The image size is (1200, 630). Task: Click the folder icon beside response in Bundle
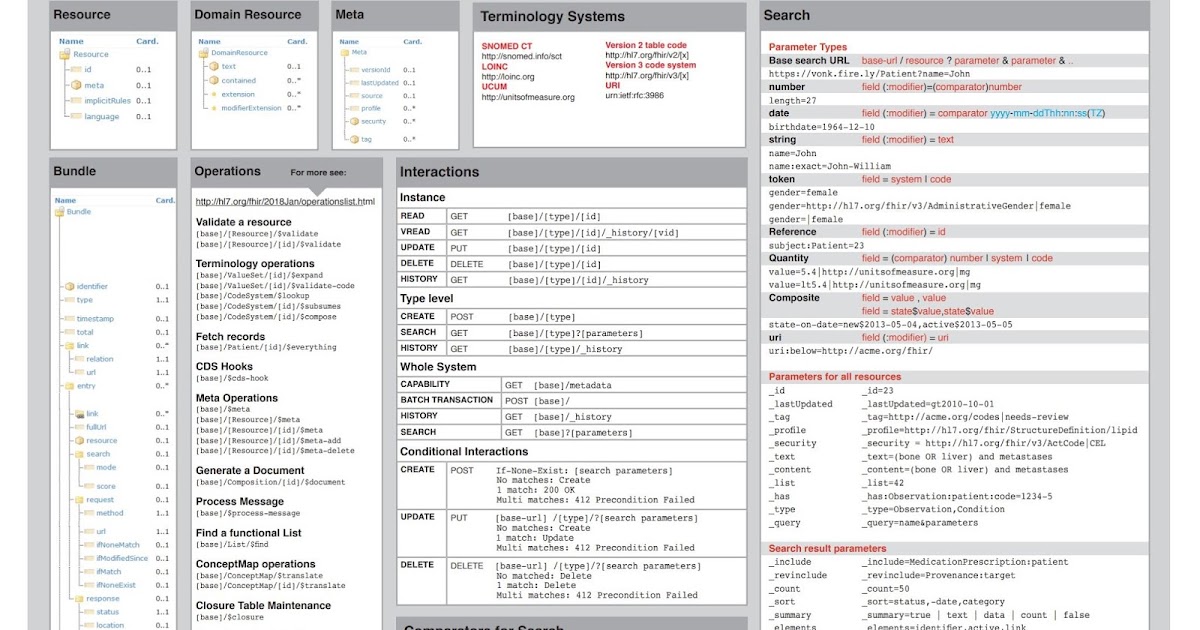[79, 599]
